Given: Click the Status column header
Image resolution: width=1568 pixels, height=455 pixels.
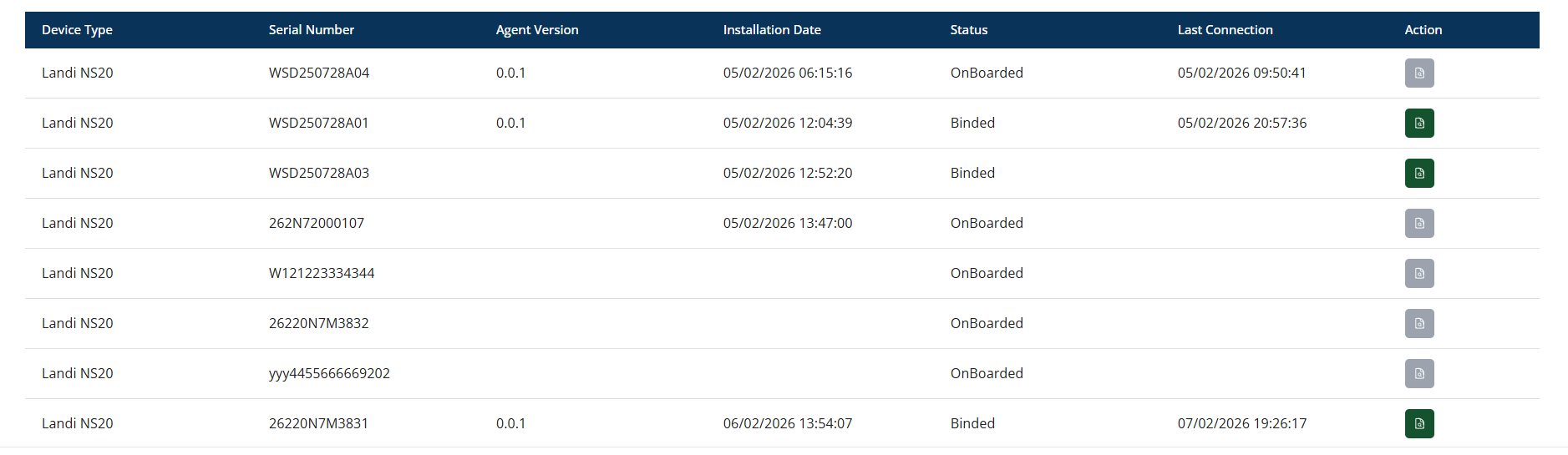Looking at the screenshot, I should coord(968,30).
